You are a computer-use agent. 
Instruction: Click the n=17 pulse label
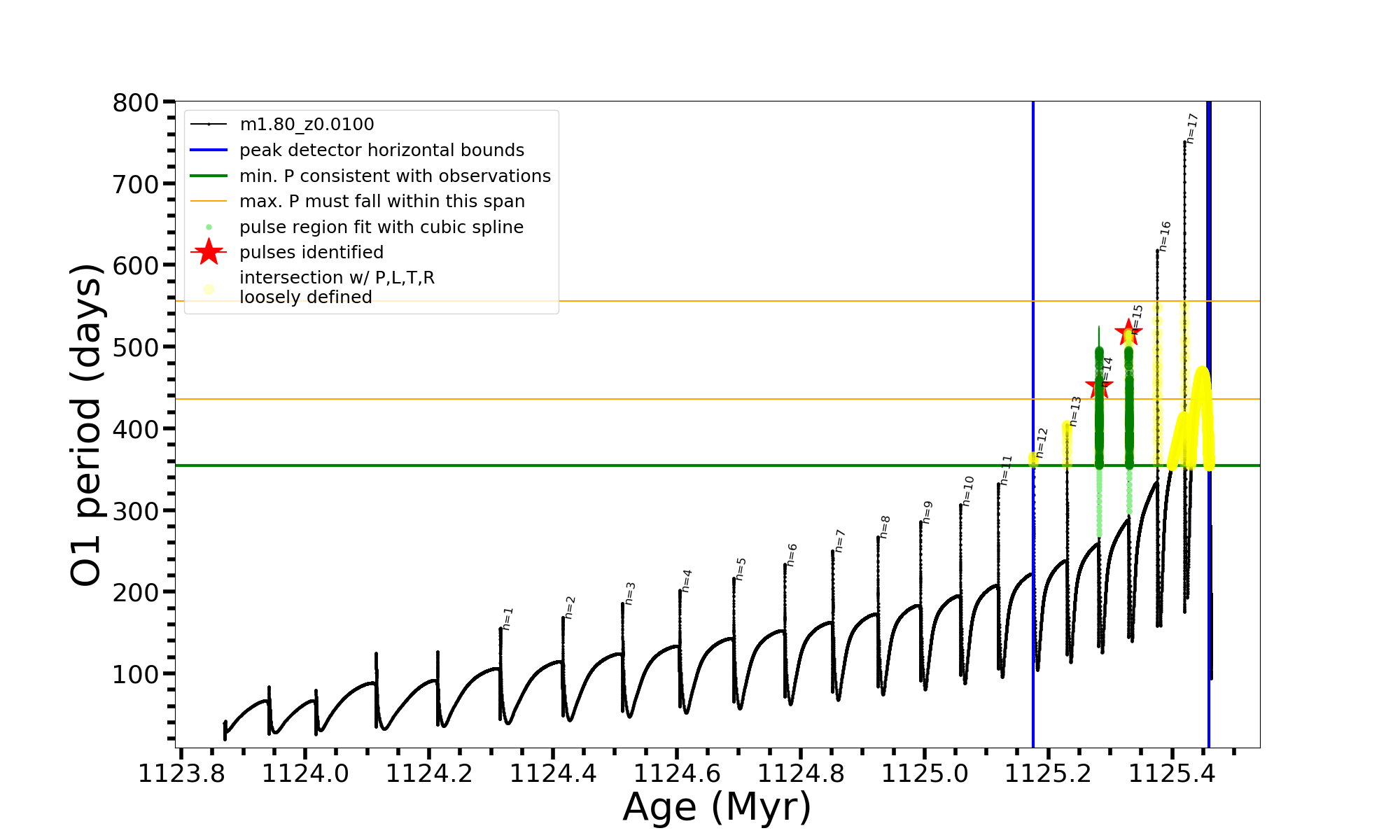[x=1192, y=129]
